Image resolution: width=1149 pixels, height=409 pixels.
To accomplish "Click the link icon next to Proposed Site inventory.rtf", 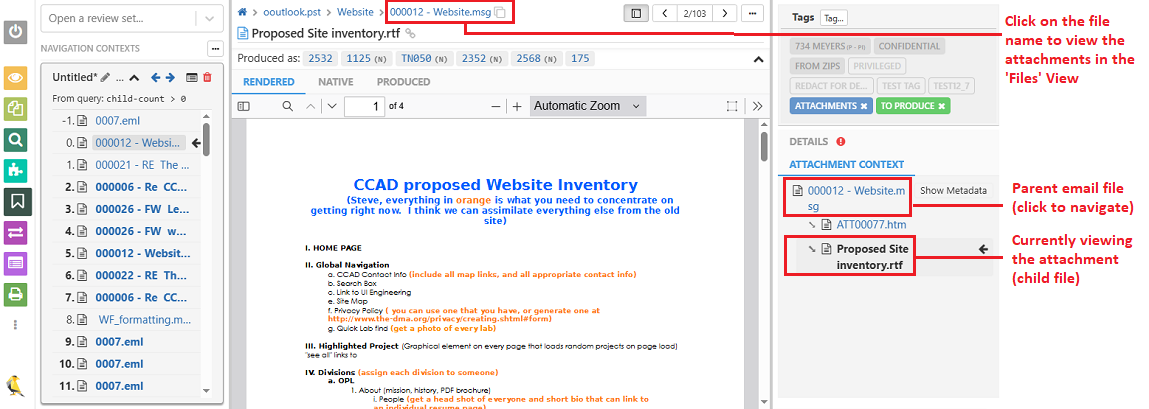I will pyautogui.click(x=410, y=33).
